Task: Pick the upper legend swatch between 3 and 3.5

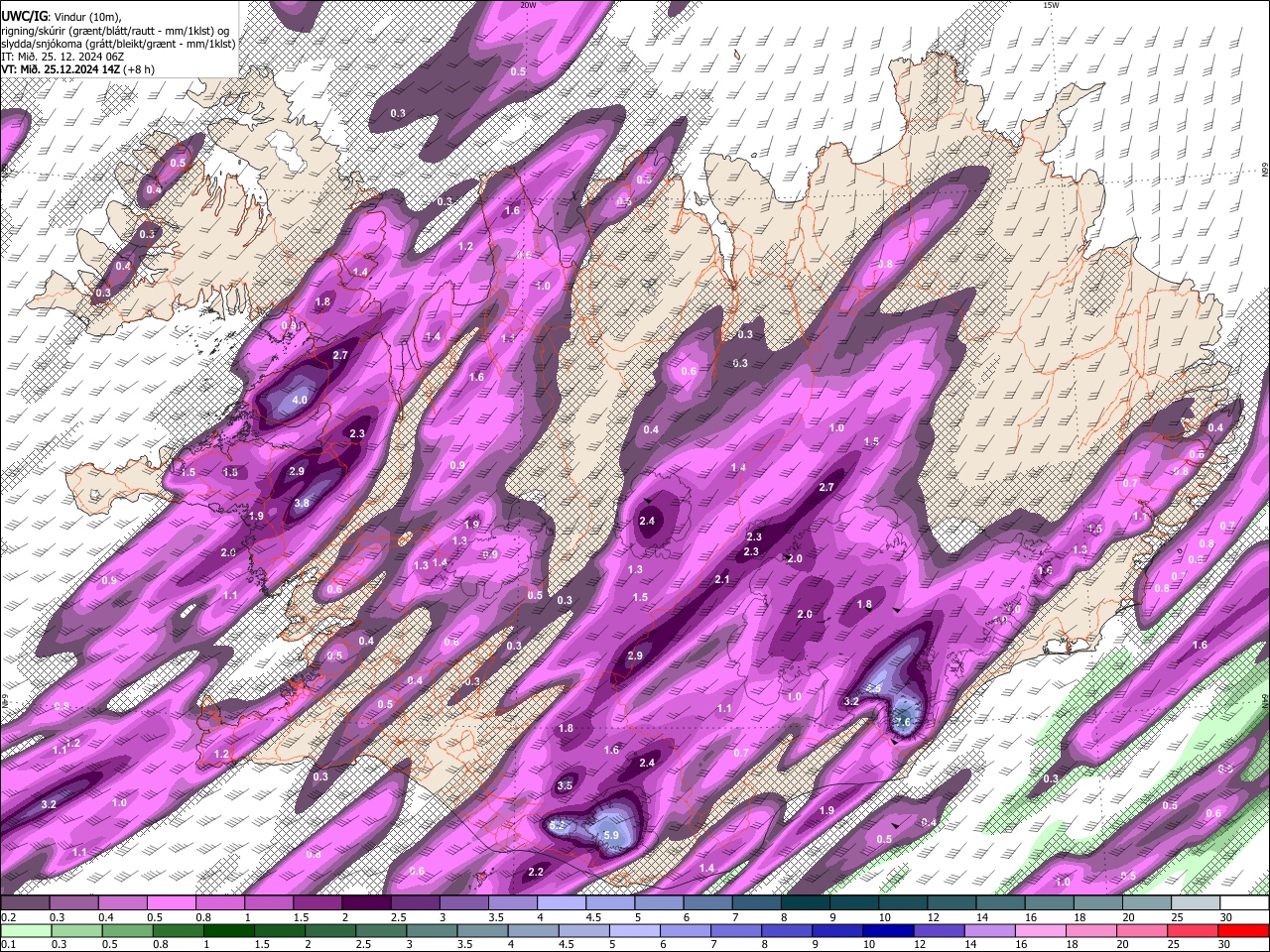Action: 464,902
